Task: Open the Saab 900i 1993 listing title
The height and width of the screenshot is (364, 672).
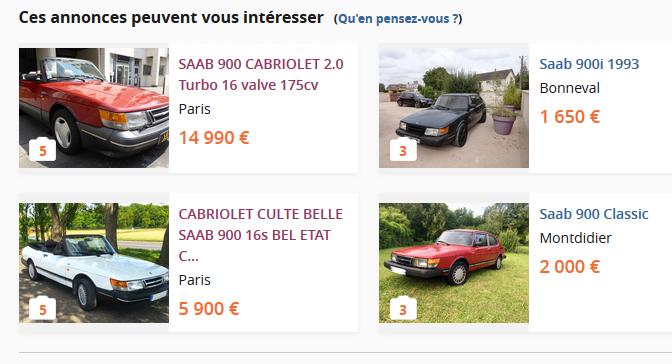Action: tap(589, 64)
